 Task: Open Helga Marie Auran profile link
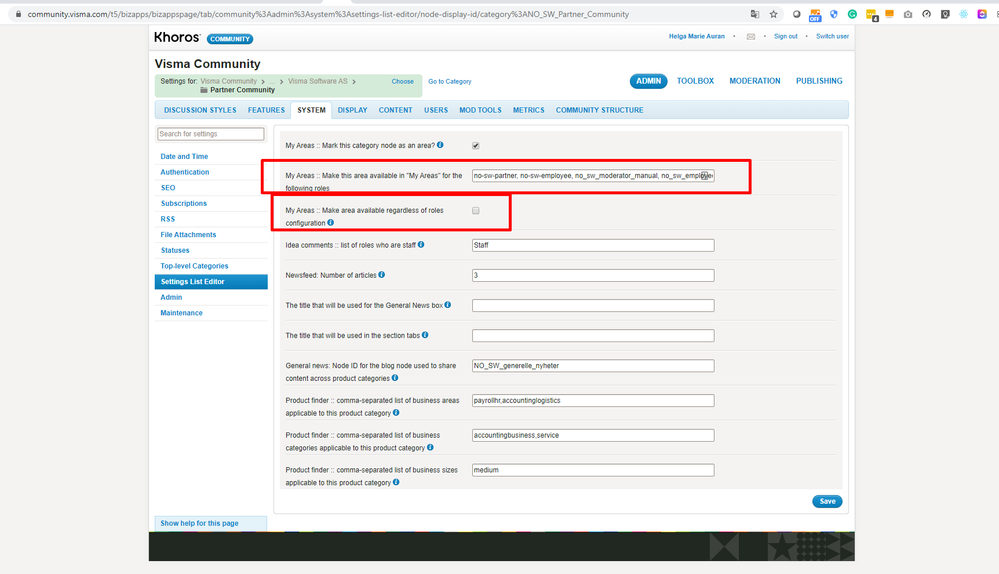pos(696,36)
